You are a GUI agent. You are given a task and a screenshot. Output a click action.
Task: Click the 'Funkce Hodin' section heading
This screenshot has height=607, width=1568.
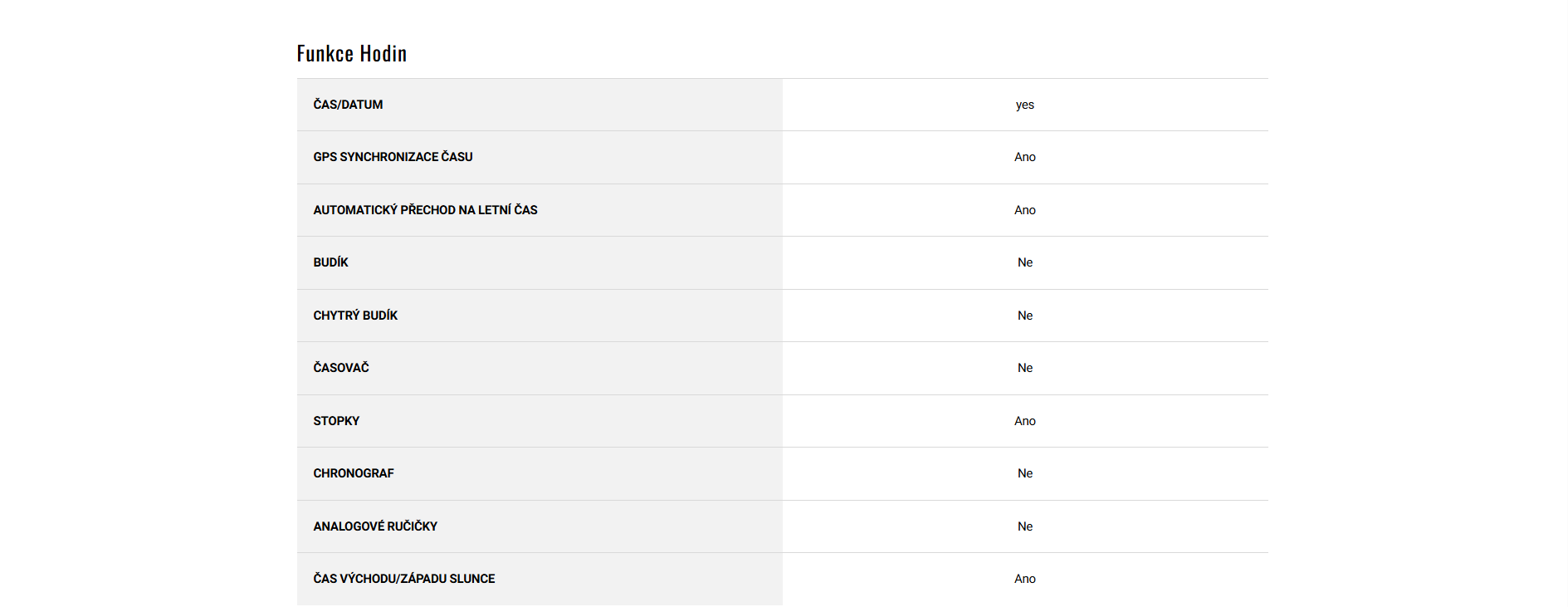pos(352,54)
